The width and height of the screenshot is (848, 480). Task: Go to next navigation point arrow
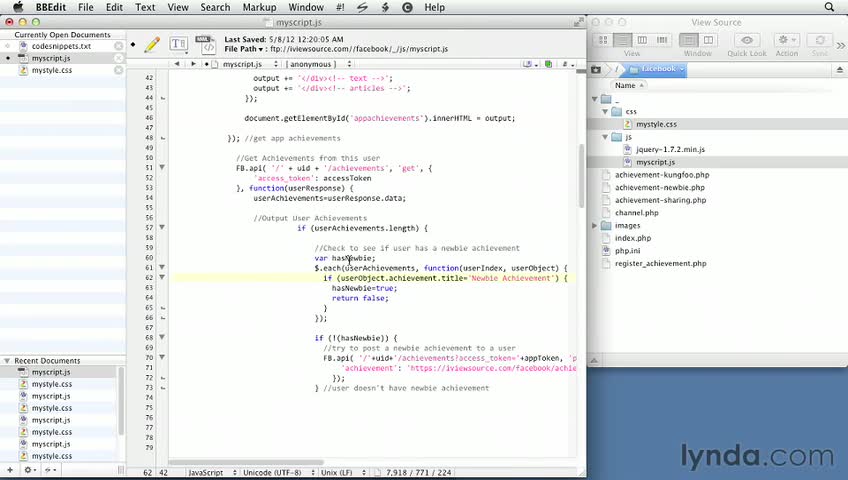point(193,64)
